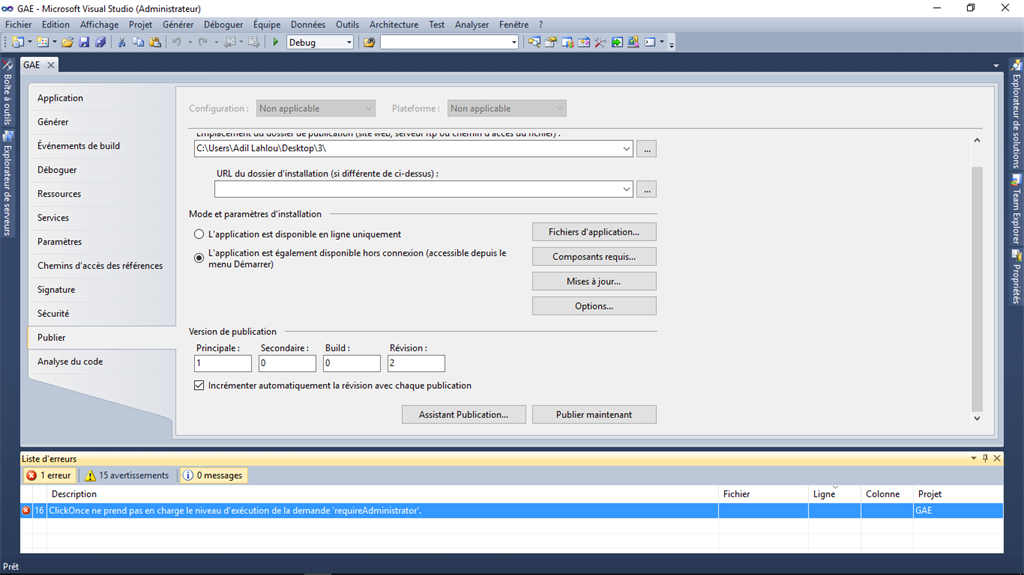1024x575 pixels.
Task: Switch to the Analyse du code tab
Action: (x=70, y=361)
